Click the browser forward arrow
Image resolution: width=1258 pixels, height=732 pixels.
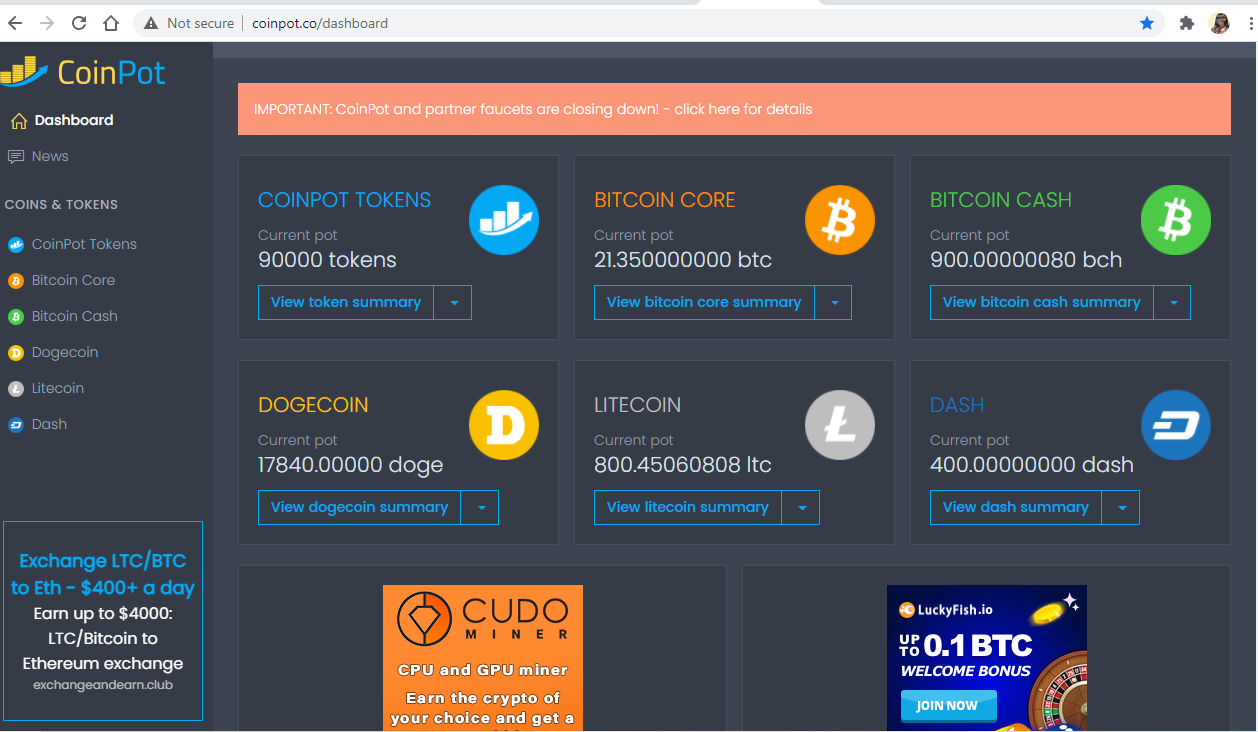[46, 23]
